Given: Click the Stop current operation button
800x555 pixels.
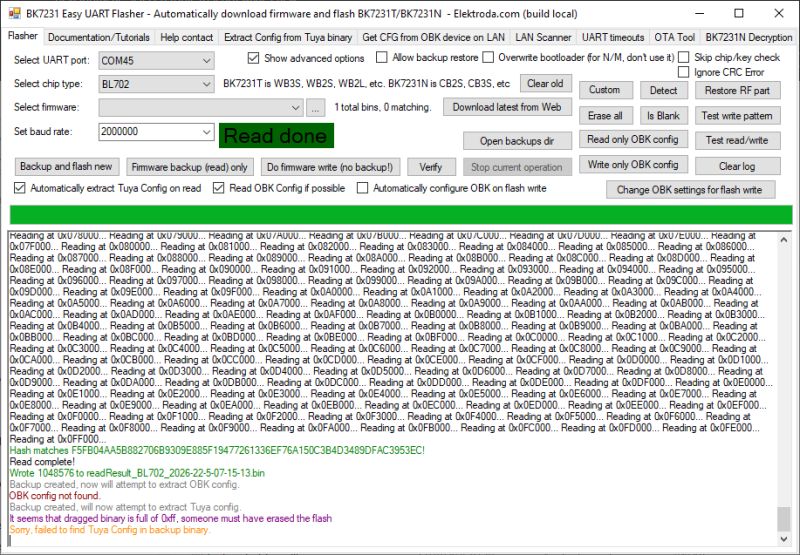Looking at the screenshot, I should click(517, 167).
